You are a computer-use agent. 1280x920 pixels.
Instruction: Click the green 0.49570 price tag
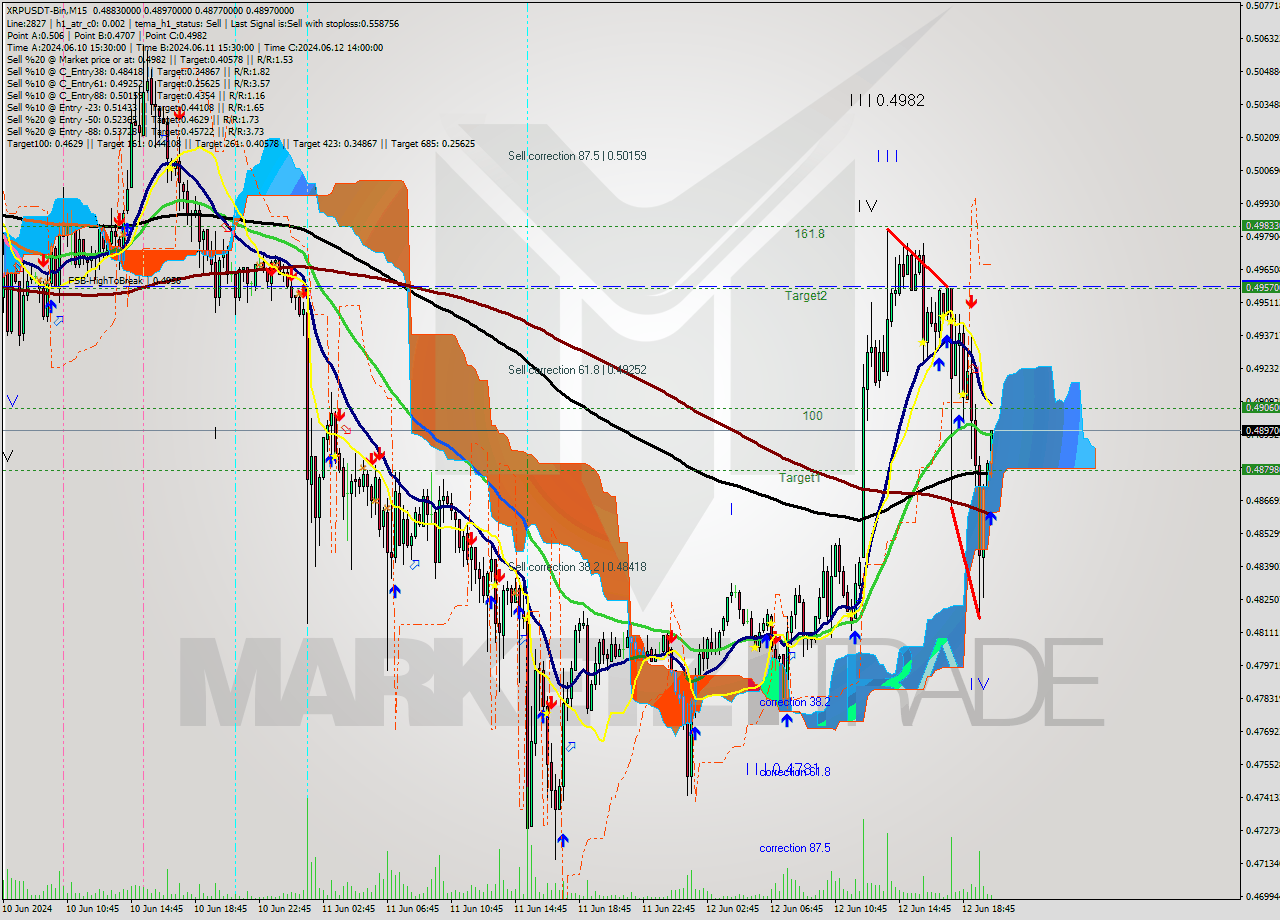point(1260,287)
